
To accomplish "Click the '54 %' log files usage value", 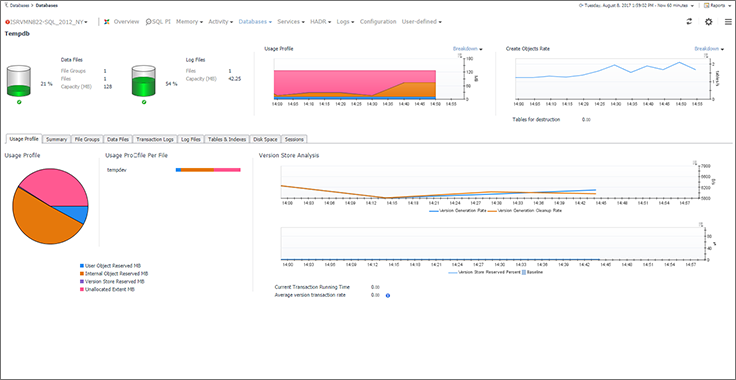I will tap(171, 84).
